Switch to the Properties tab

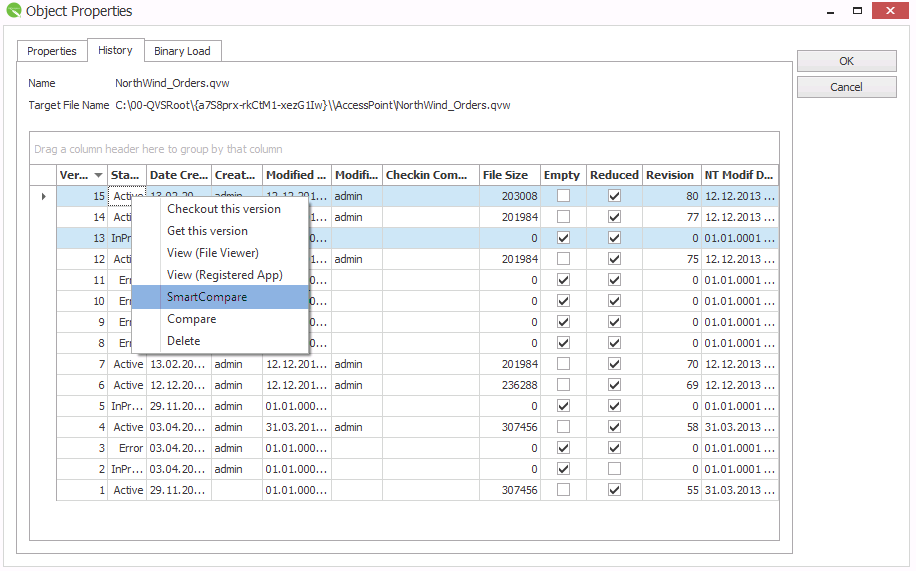pyautogui.click(x=52, y=51)
